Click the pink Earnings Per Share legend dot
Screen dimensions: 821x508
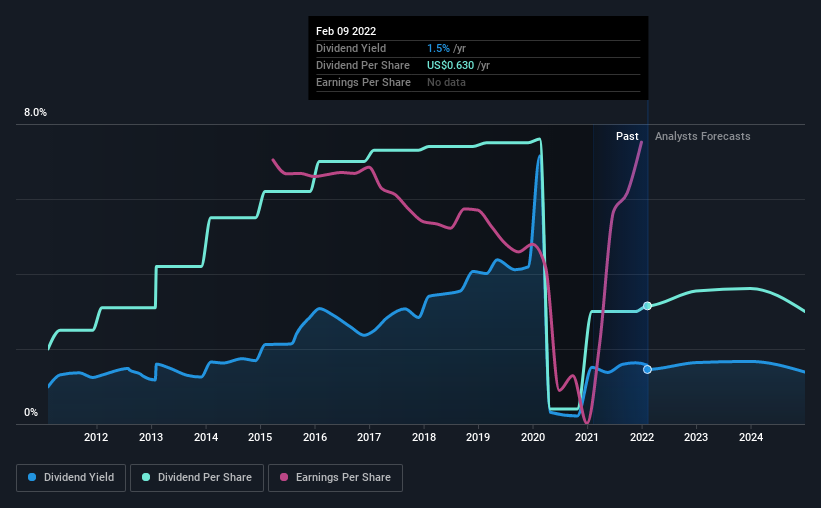point(284,477)
